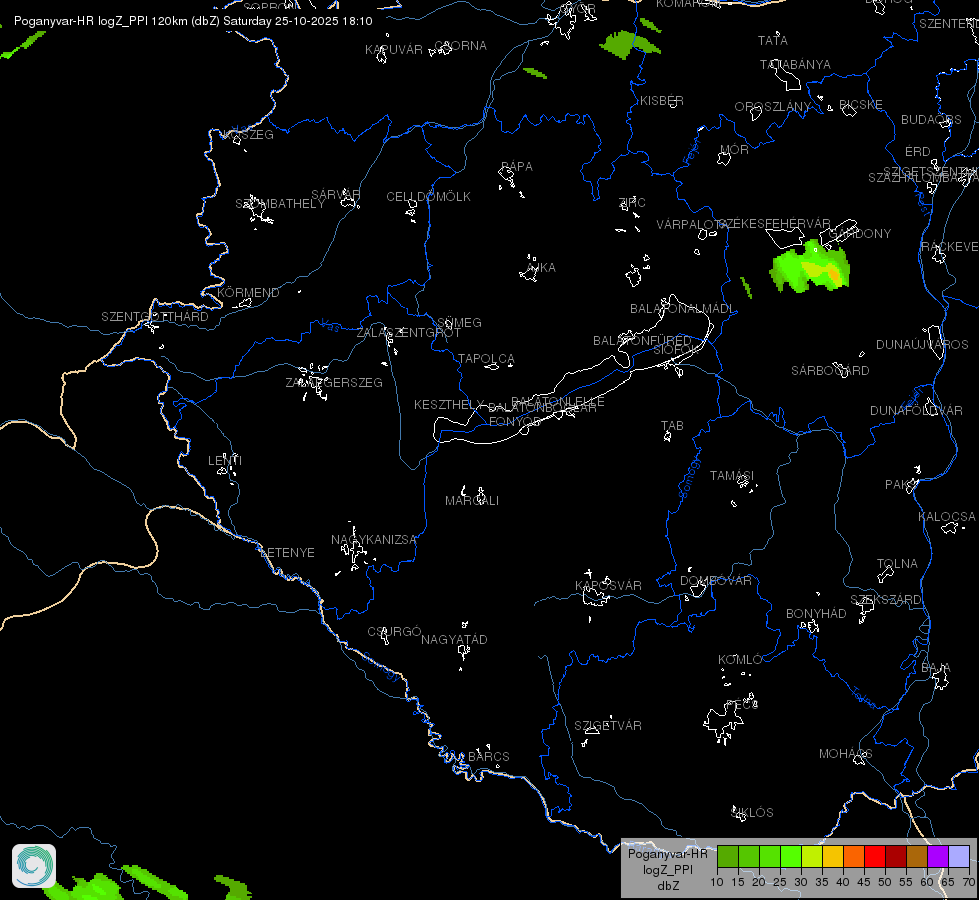Click the legend value 10
The width and height of the screenshot is (979, 900).
pyautogui.click(x=717, y=882)
